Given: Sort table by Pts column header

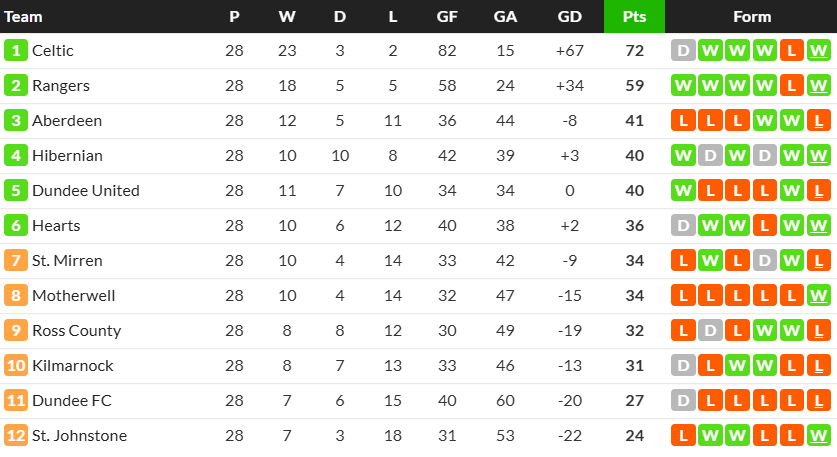Looking at the screenshot, I should (x=634, y=17).
